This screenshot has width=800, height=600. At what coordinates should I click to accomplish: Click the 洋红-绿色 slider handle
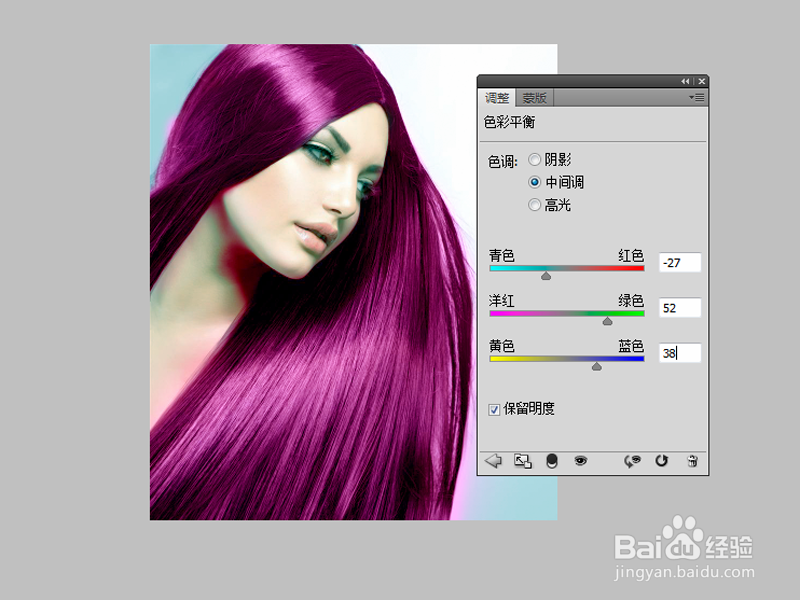[x=607, y=321]
